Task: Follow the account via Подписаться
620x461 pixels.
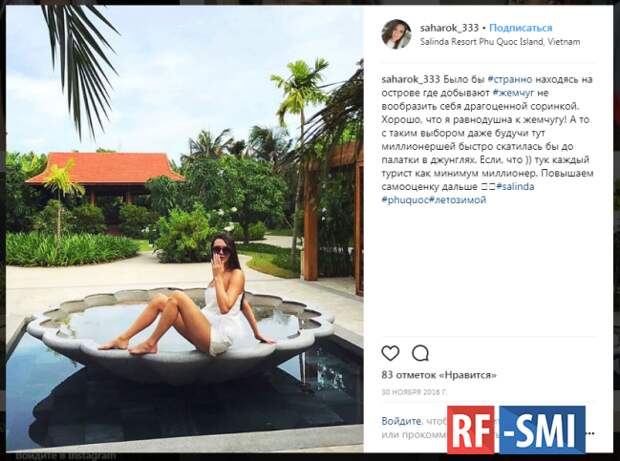Action: [520, 28]
